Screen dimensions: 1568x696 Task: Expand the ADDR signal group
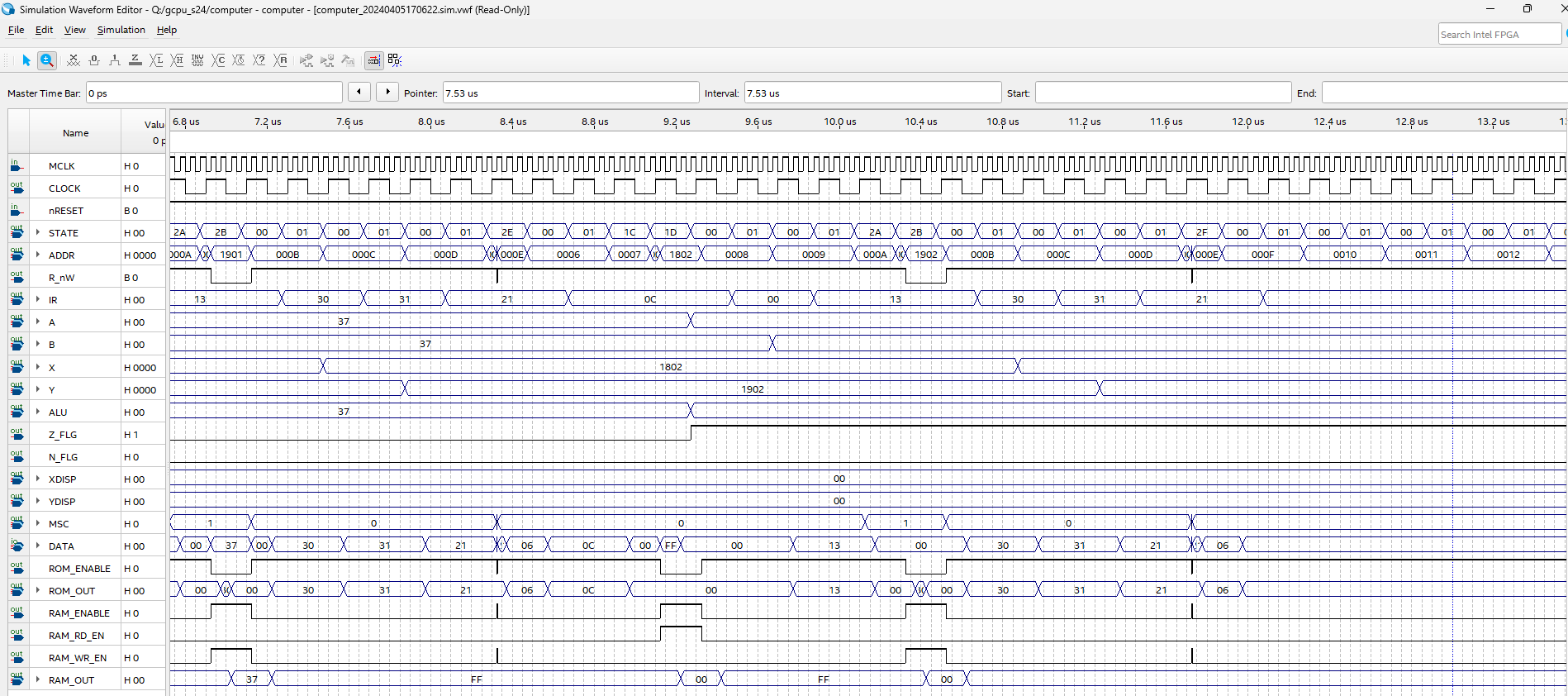[x=38, y=255]
